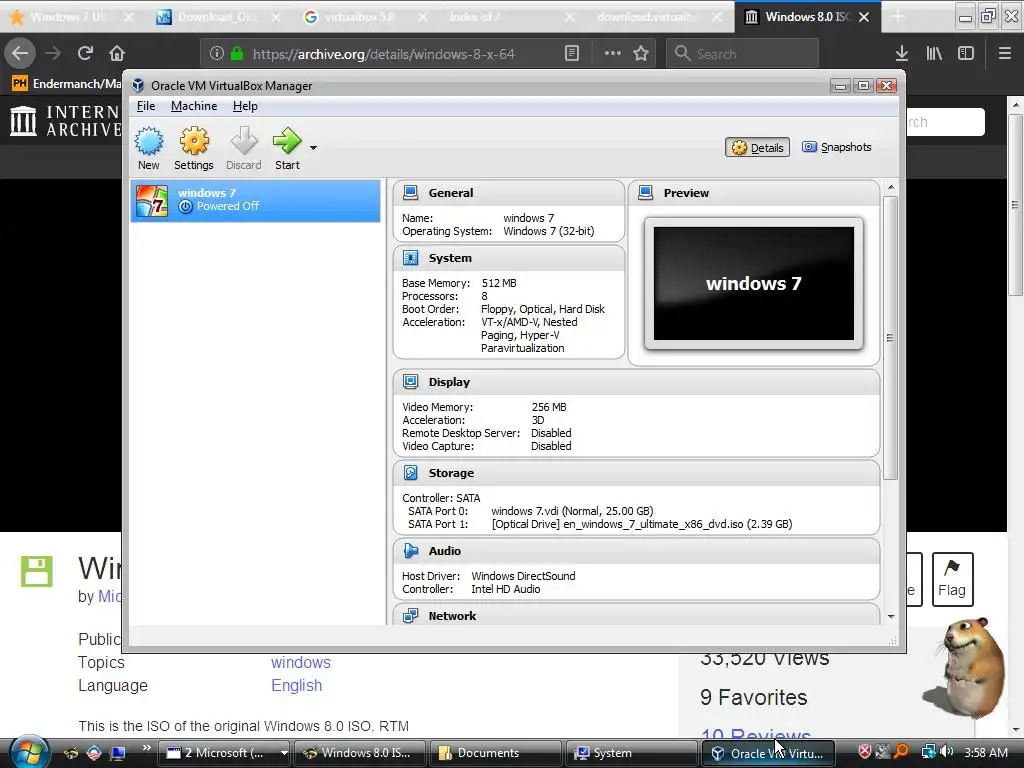The height and width of the screenshot is (768, 1024).
Task: Click the details pane vertical scrollbar thumb
Action: coord(891,338)
